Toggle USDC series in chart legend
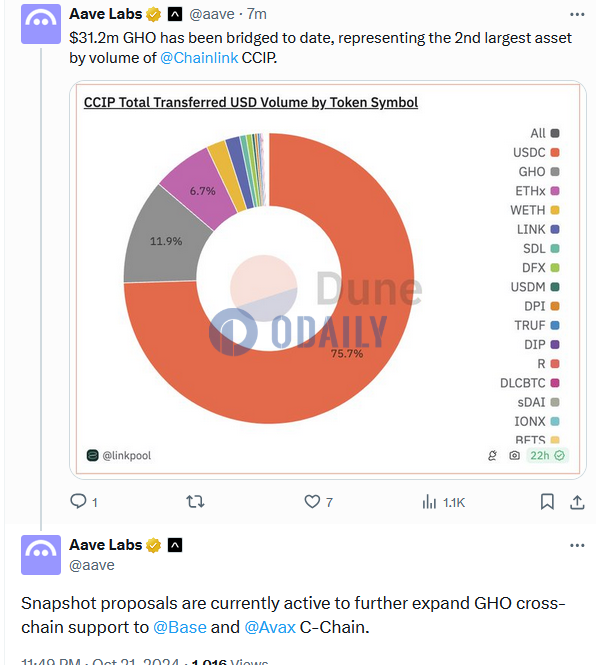The image size is (596, 665). pyautogui.click(x=536, y=152)
